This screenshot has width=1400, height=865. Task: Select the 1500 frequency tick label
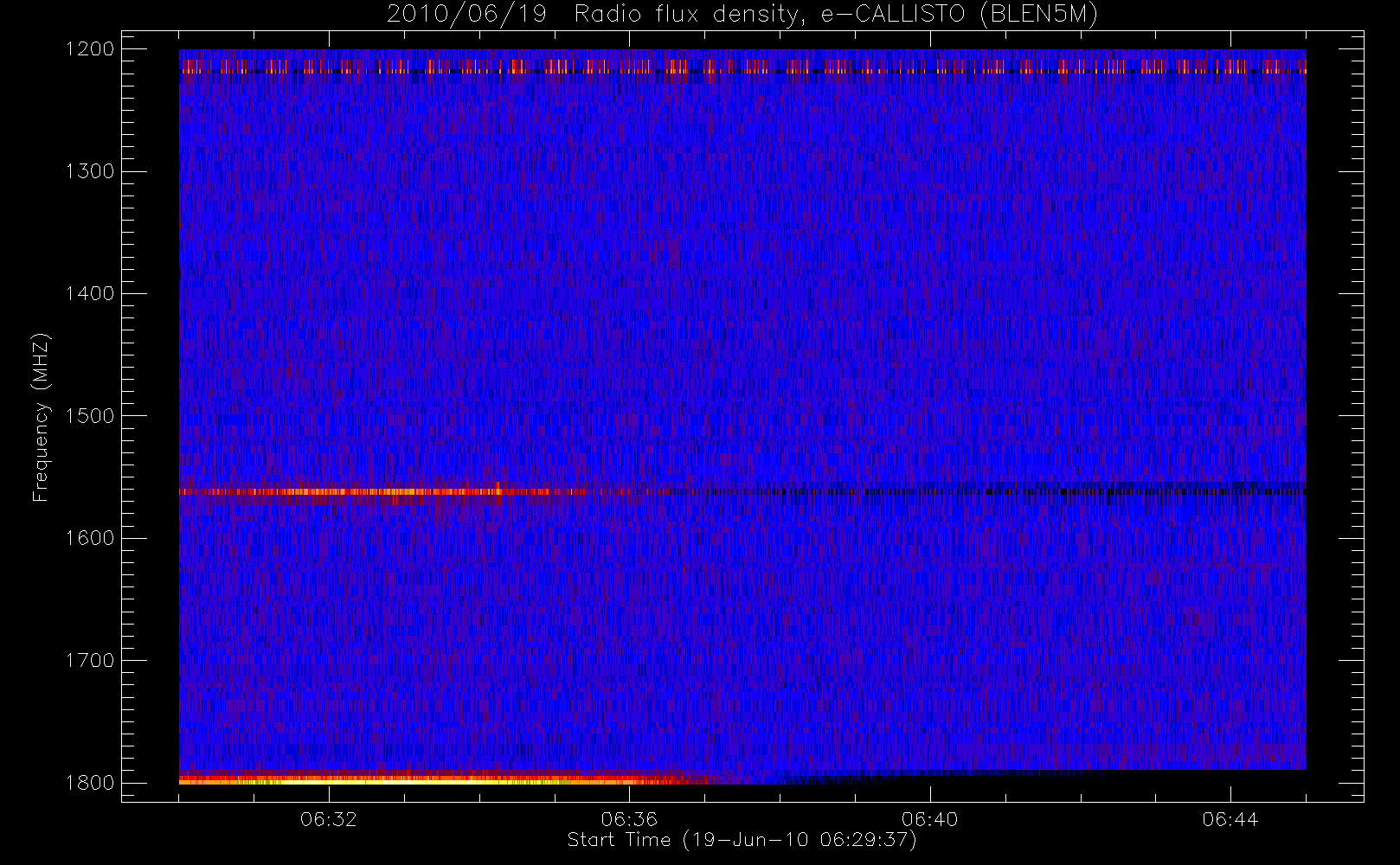[90, 416]
